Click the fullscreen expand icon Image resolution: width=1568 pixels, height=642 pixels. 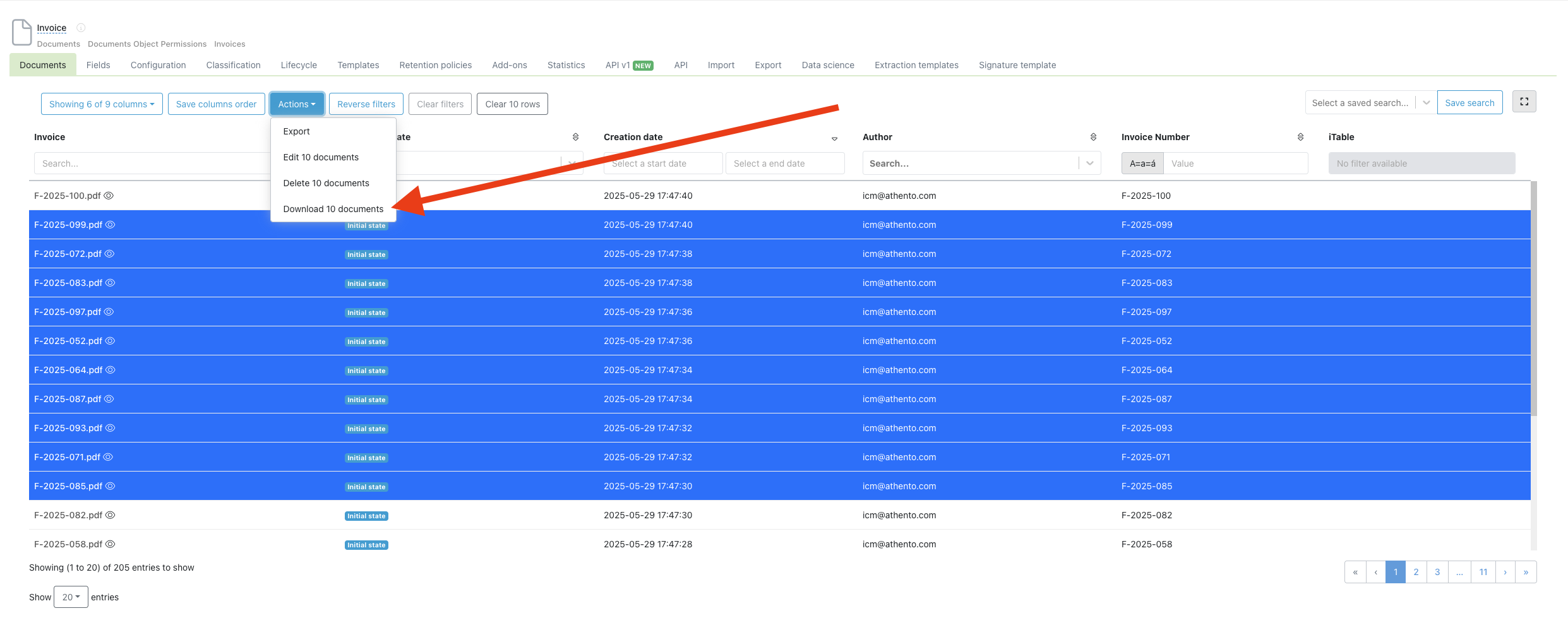1524,102
